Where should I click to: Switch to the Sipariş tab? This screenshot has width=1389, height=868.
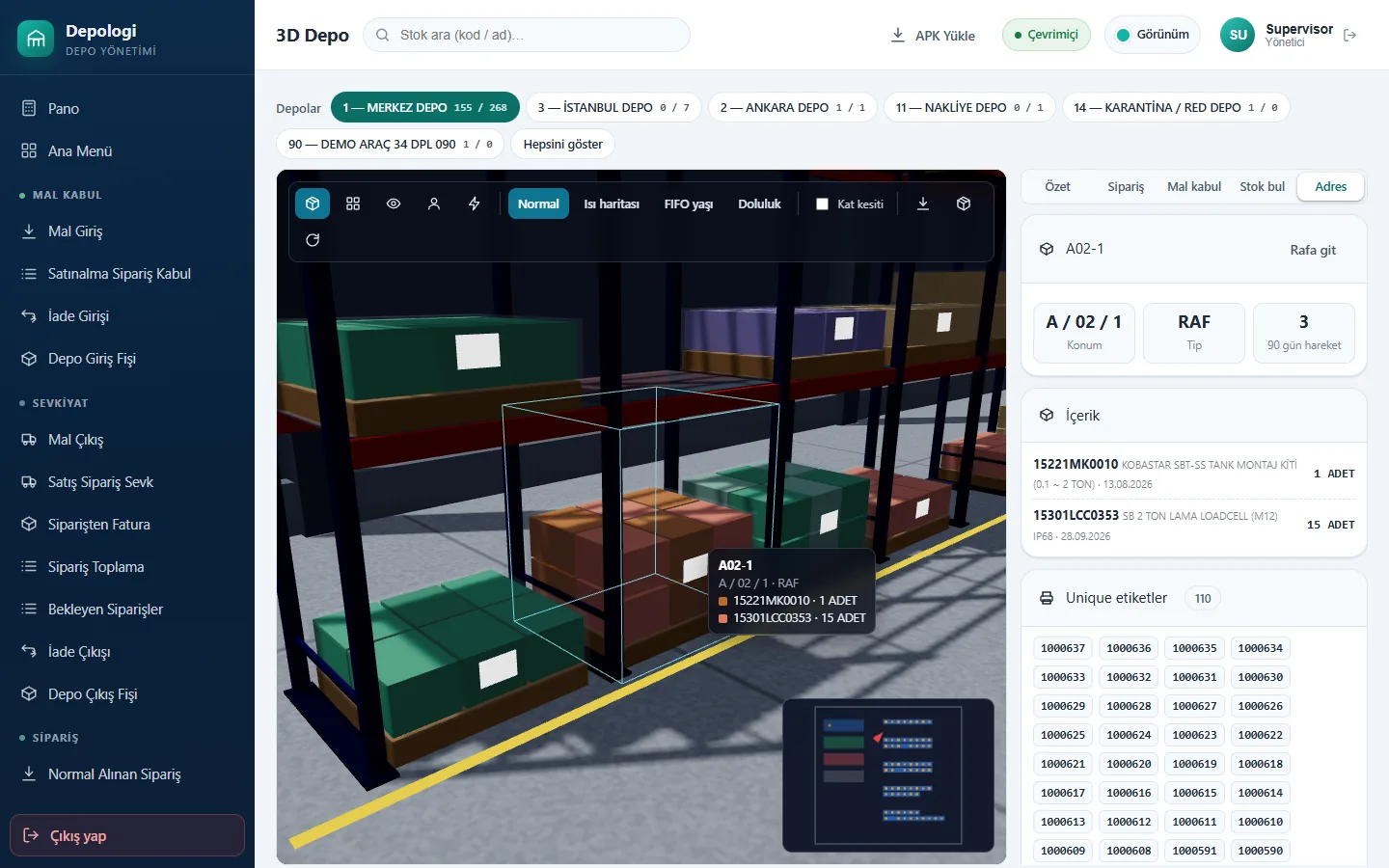(x=1126, y=186)
